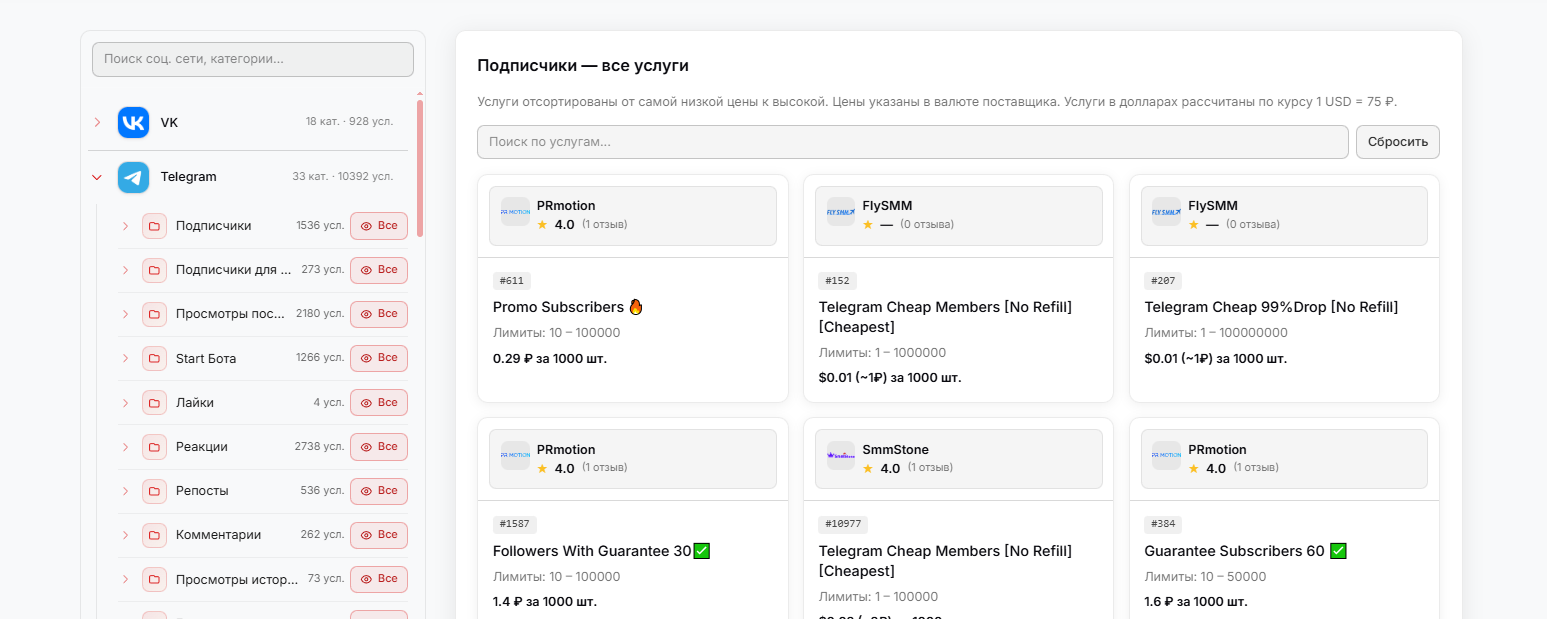This screenshot has height=619, width=1547.
Task: Click the SmmStone provider logo
Action: pos(841,456)
